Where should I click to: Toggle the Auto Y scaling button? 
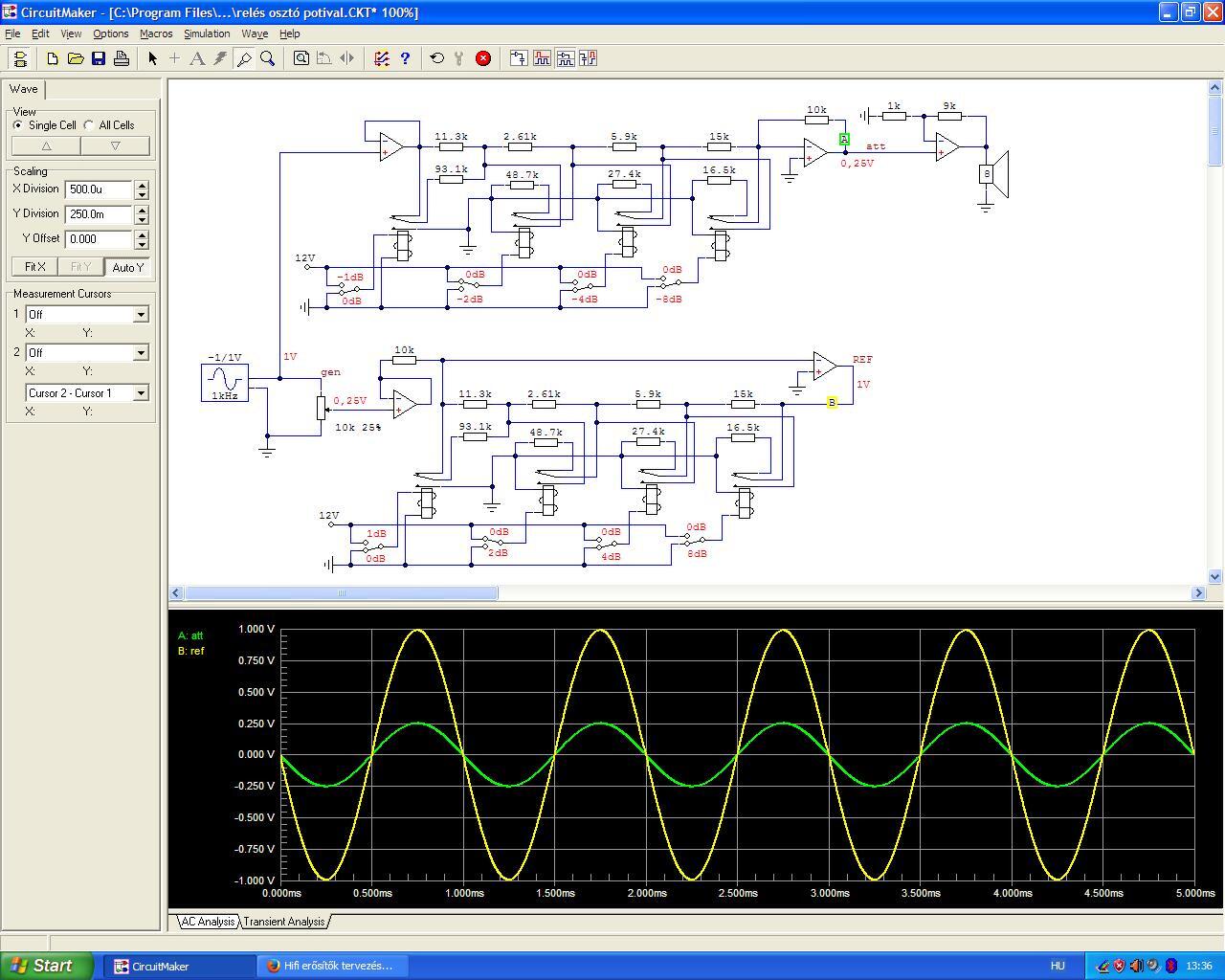pos(127,267)
